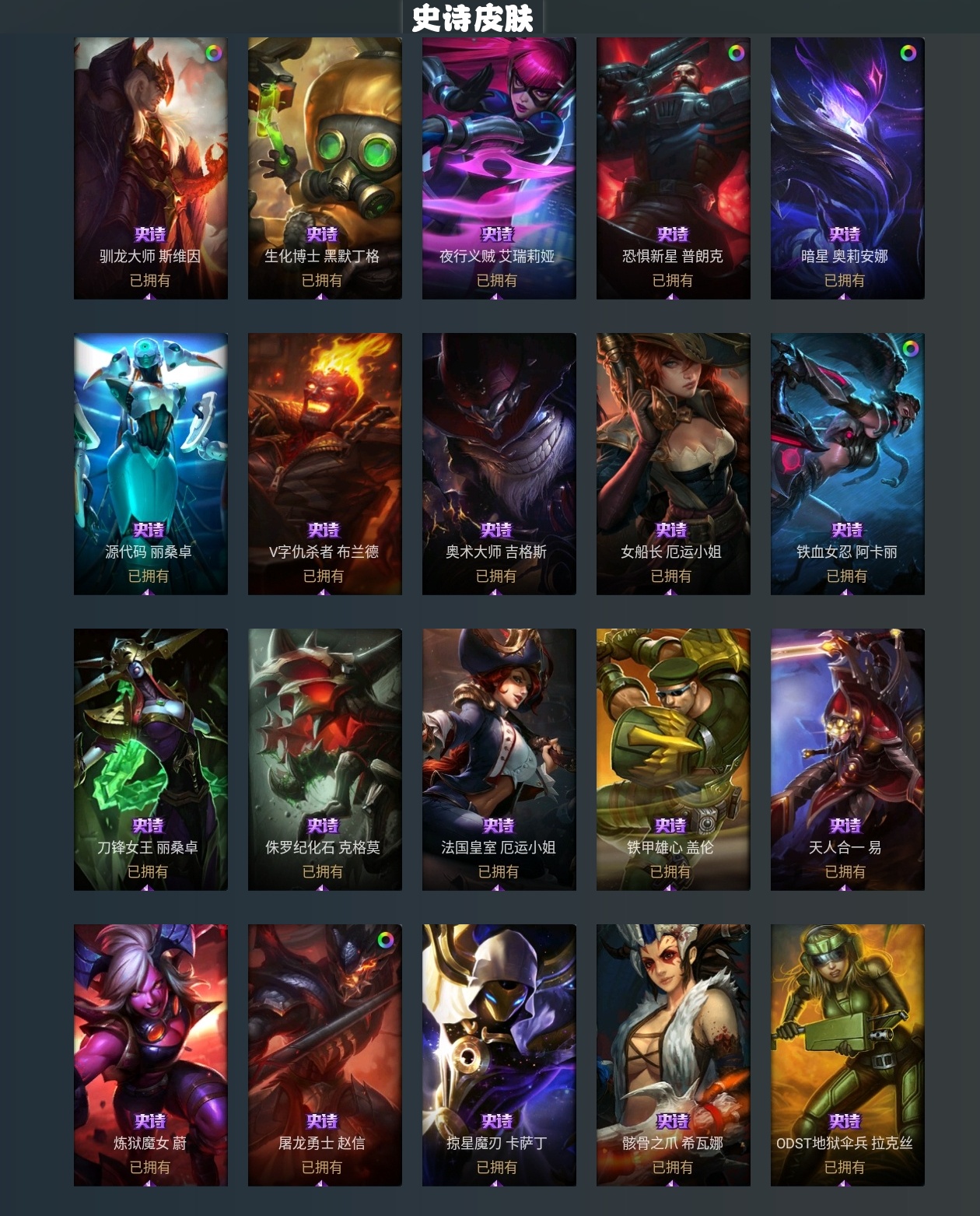Click 已拥有 label under 女船长 厄运小姐
Image resolution: width=980 pixels, height=1216 pixels.
(671, 576)
